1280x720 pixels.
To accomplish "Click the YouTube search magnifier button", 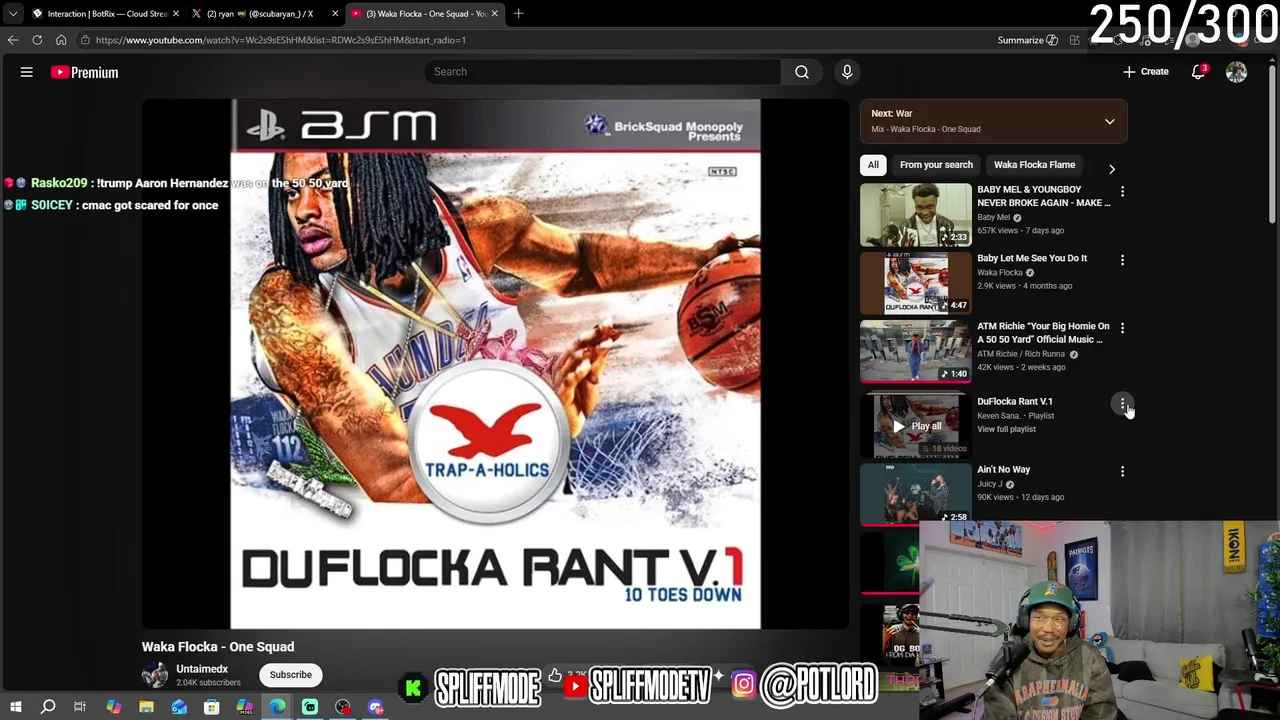I will 802,72.
